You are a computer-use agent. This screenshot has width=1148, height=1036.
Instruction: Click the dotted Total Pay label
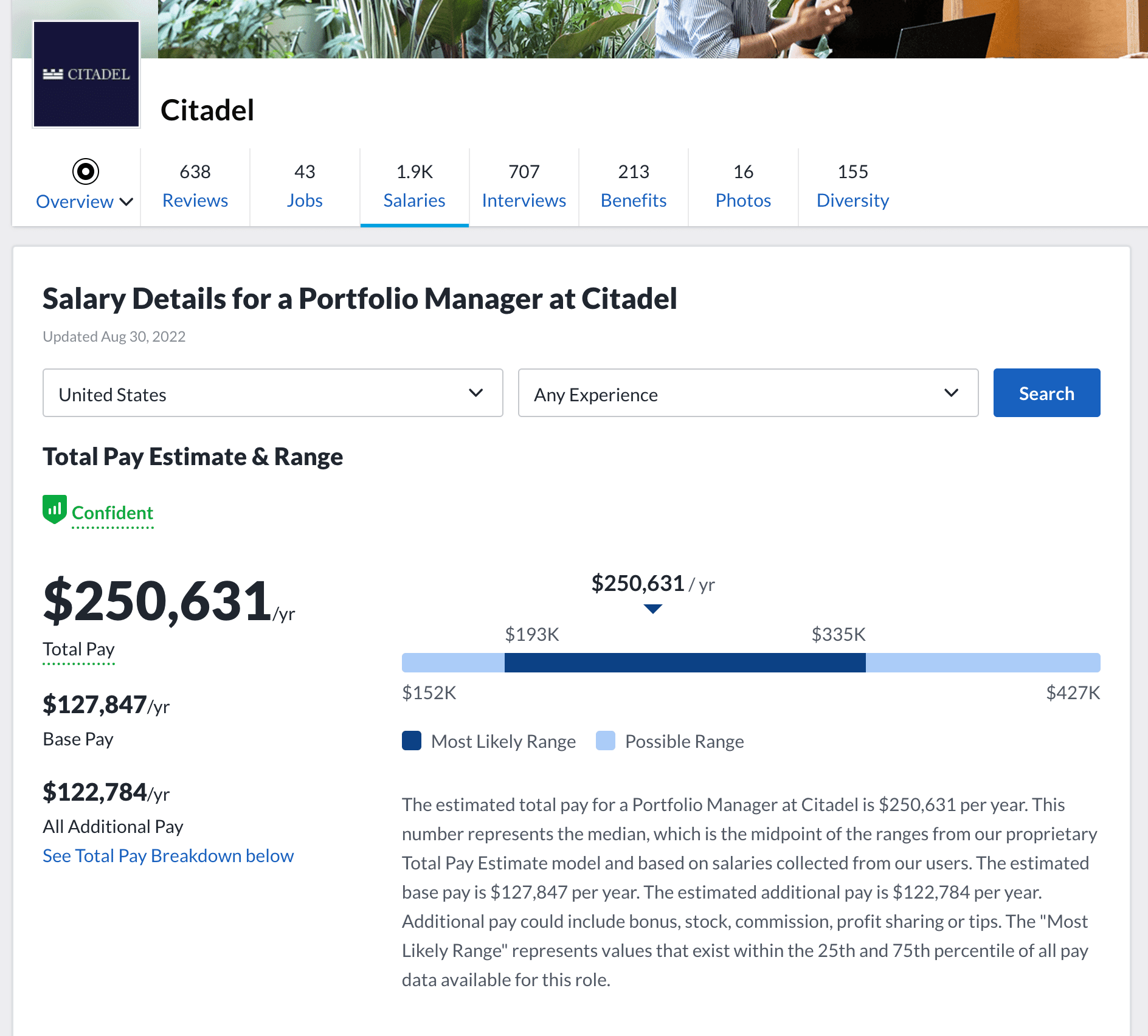(78, 649)
